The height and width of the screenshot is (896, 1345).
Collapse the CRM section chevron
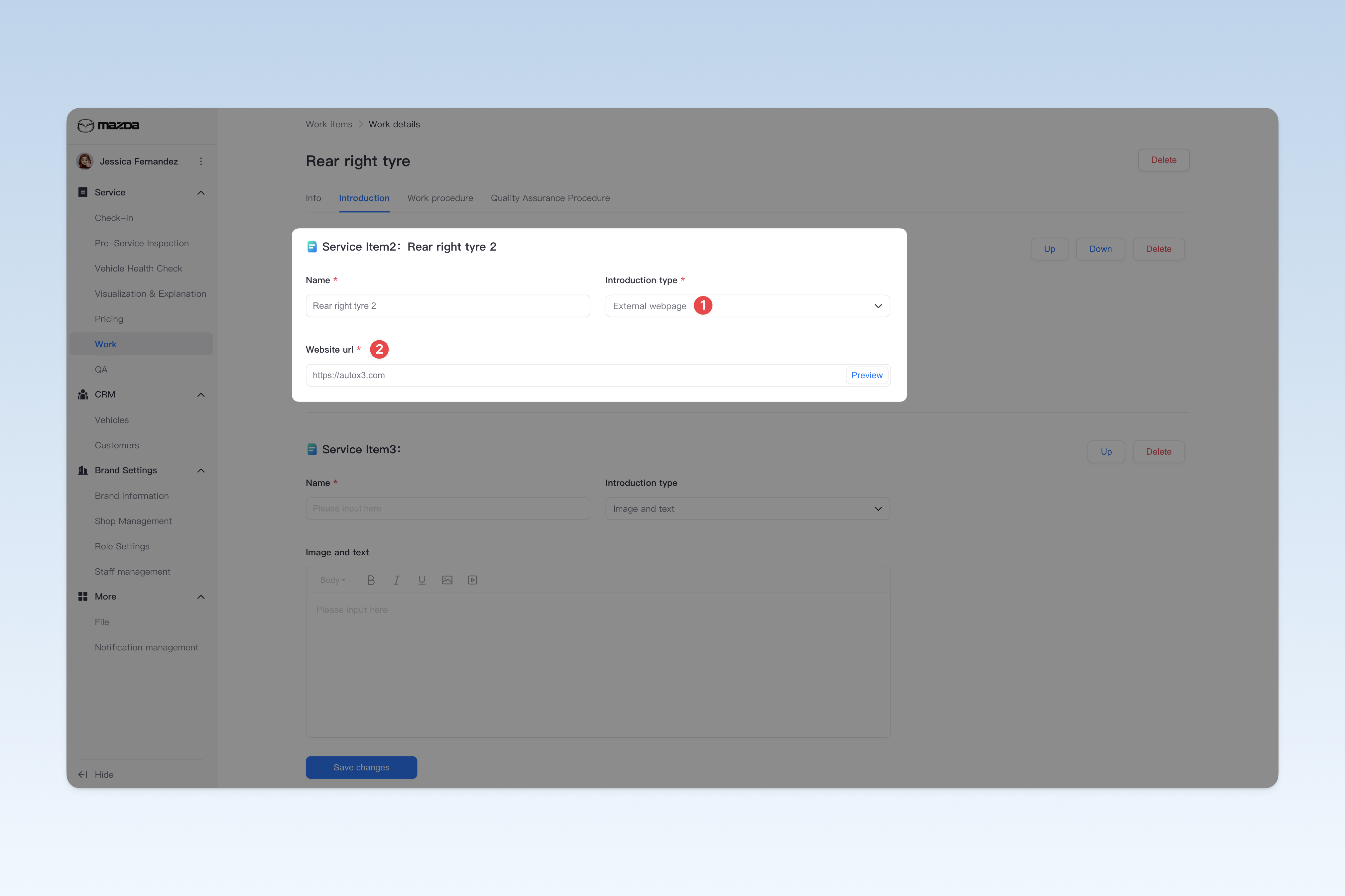coord(201,395)
